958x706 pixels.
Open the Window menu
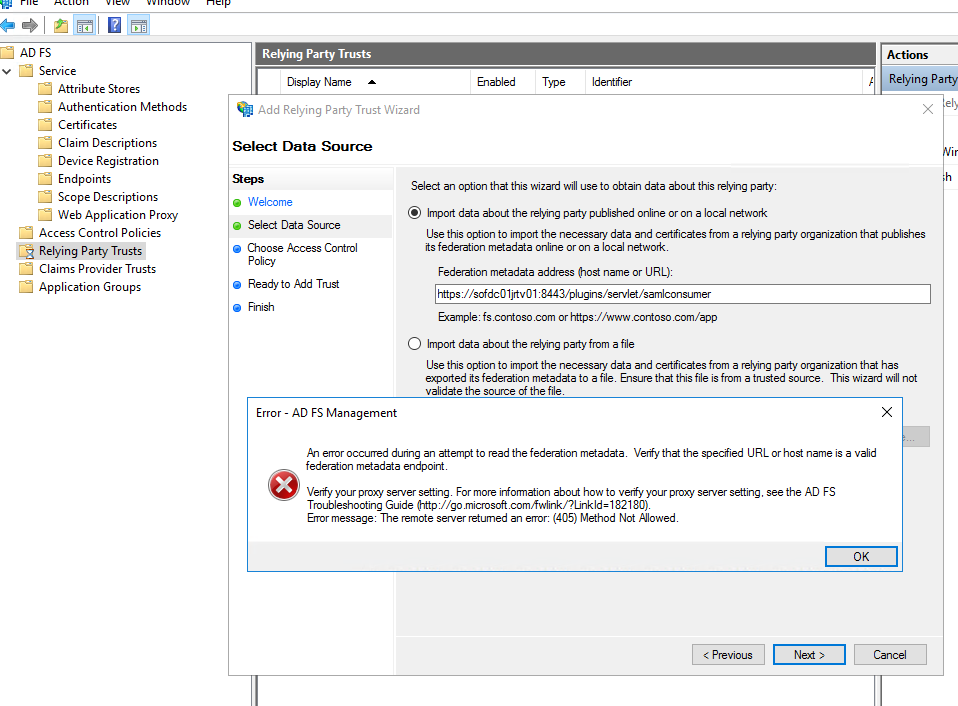(168, 3)
